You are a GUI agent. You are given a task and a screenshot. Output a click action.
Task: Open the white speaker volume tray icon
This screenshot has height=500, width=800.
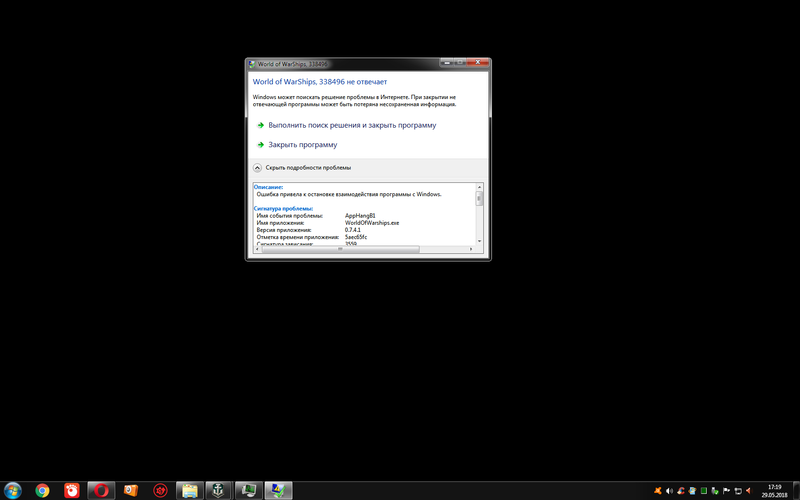click(x=669, y=491)
